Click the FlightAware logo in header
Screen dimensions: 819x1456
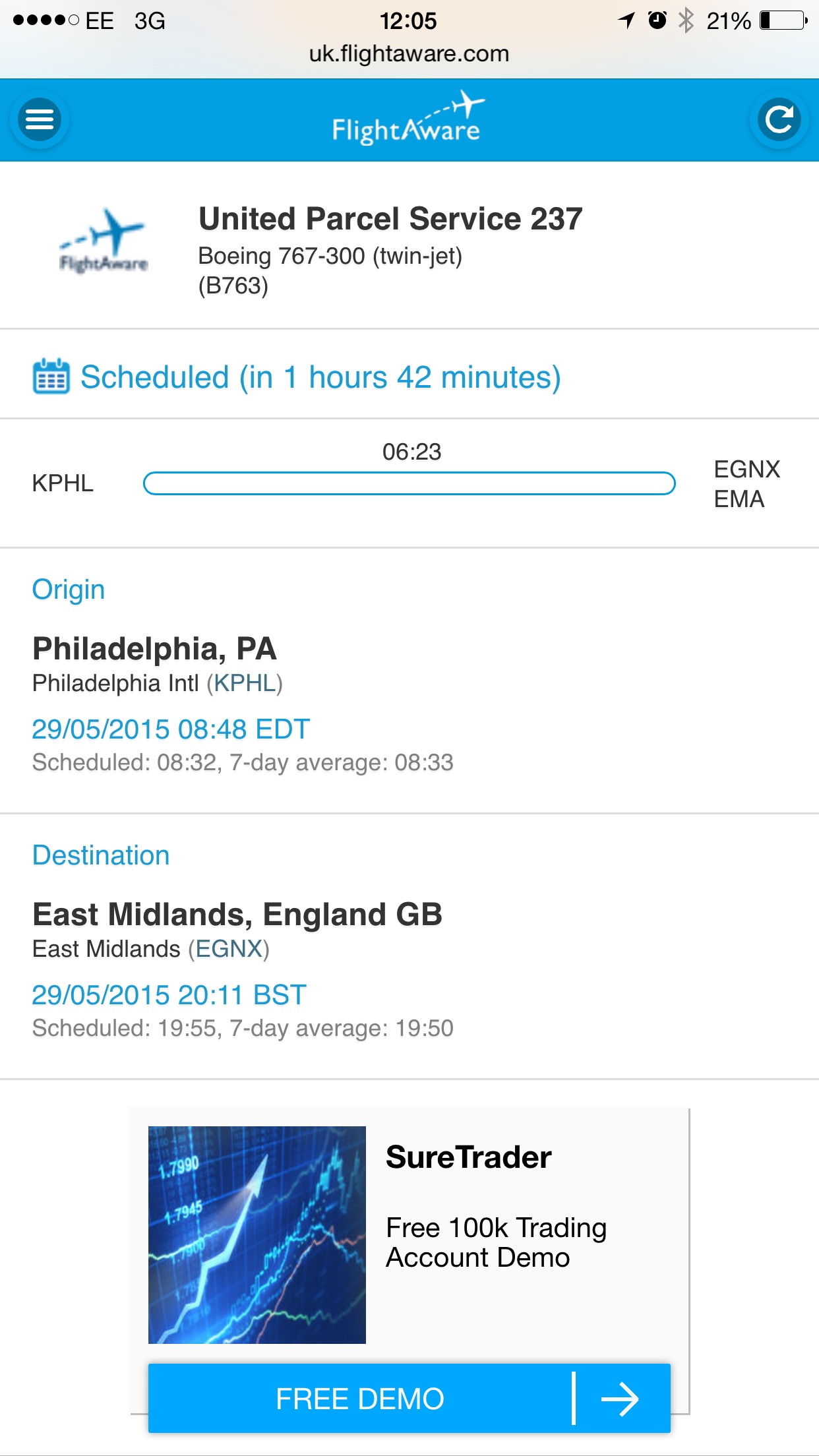point(408,119)
